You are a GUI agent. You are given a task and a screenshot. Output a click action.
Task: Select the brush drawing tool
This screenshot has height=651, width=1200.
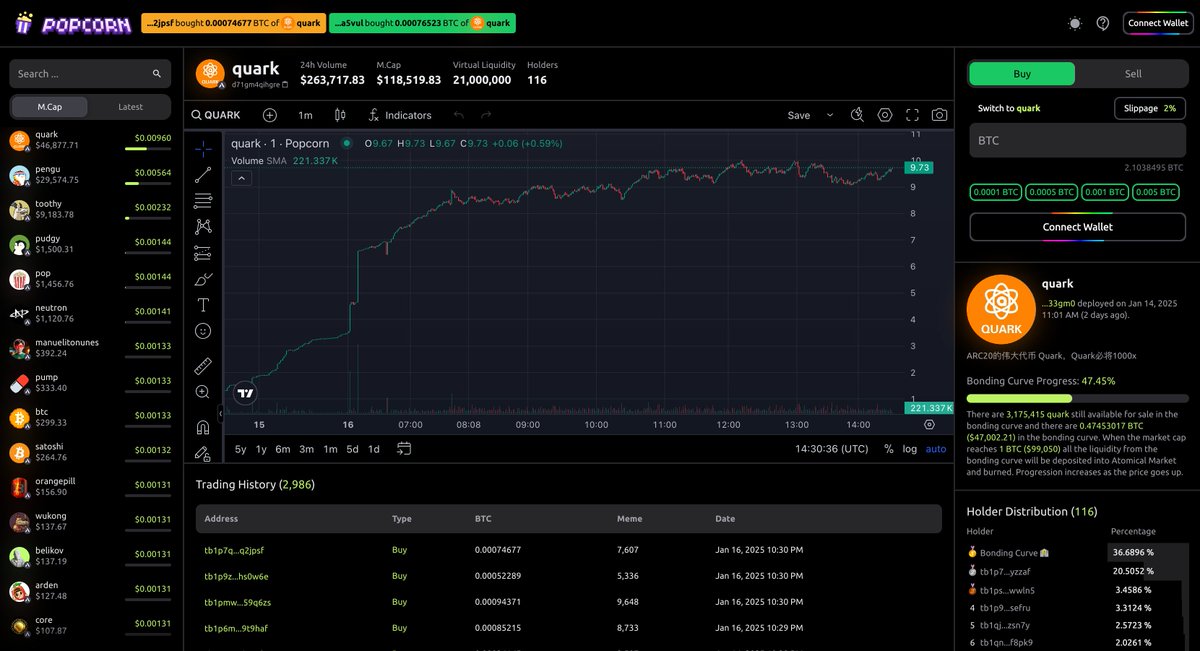tap(203, 279)
